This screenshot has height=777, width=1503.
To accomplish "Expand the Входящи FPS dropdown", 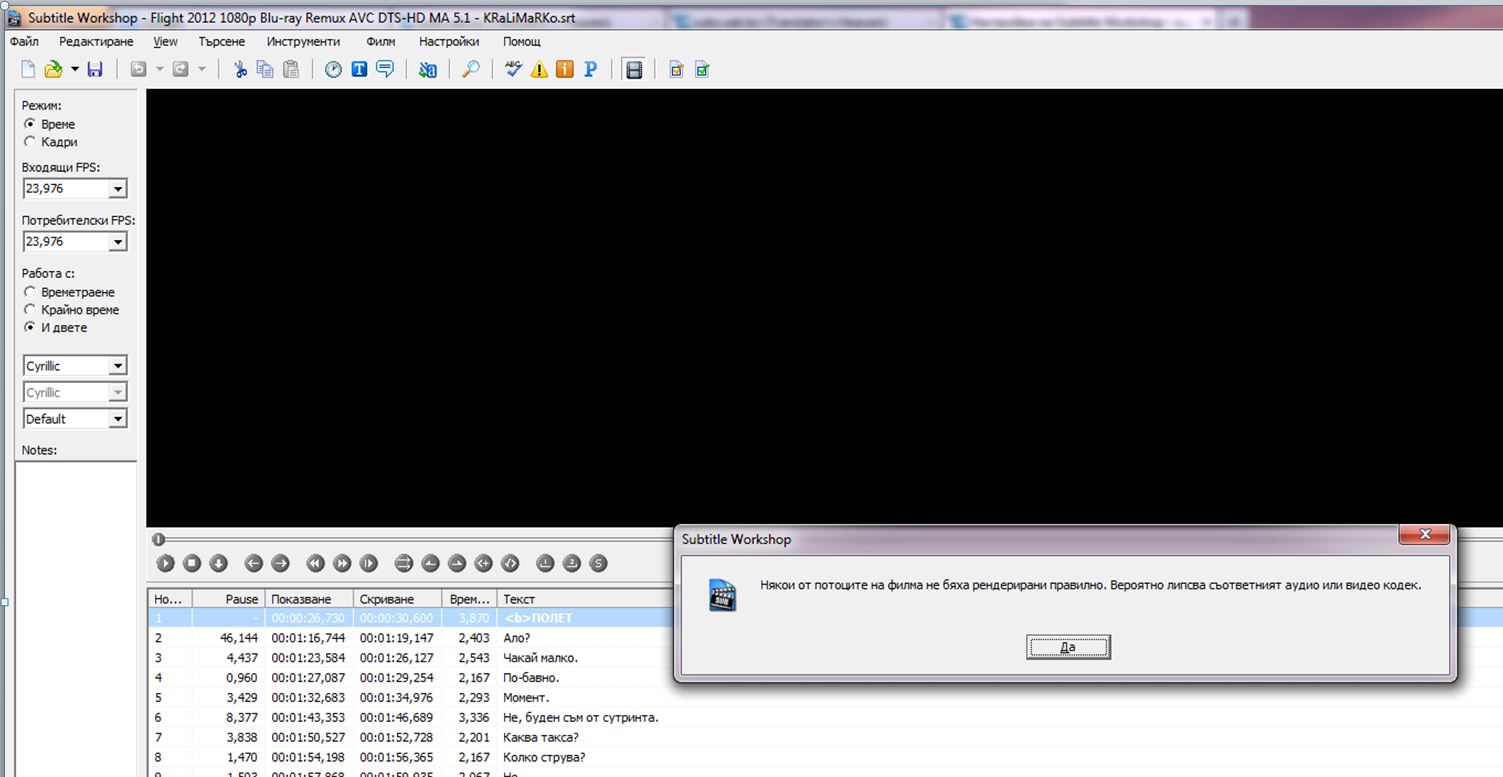I will coord(118,189).
